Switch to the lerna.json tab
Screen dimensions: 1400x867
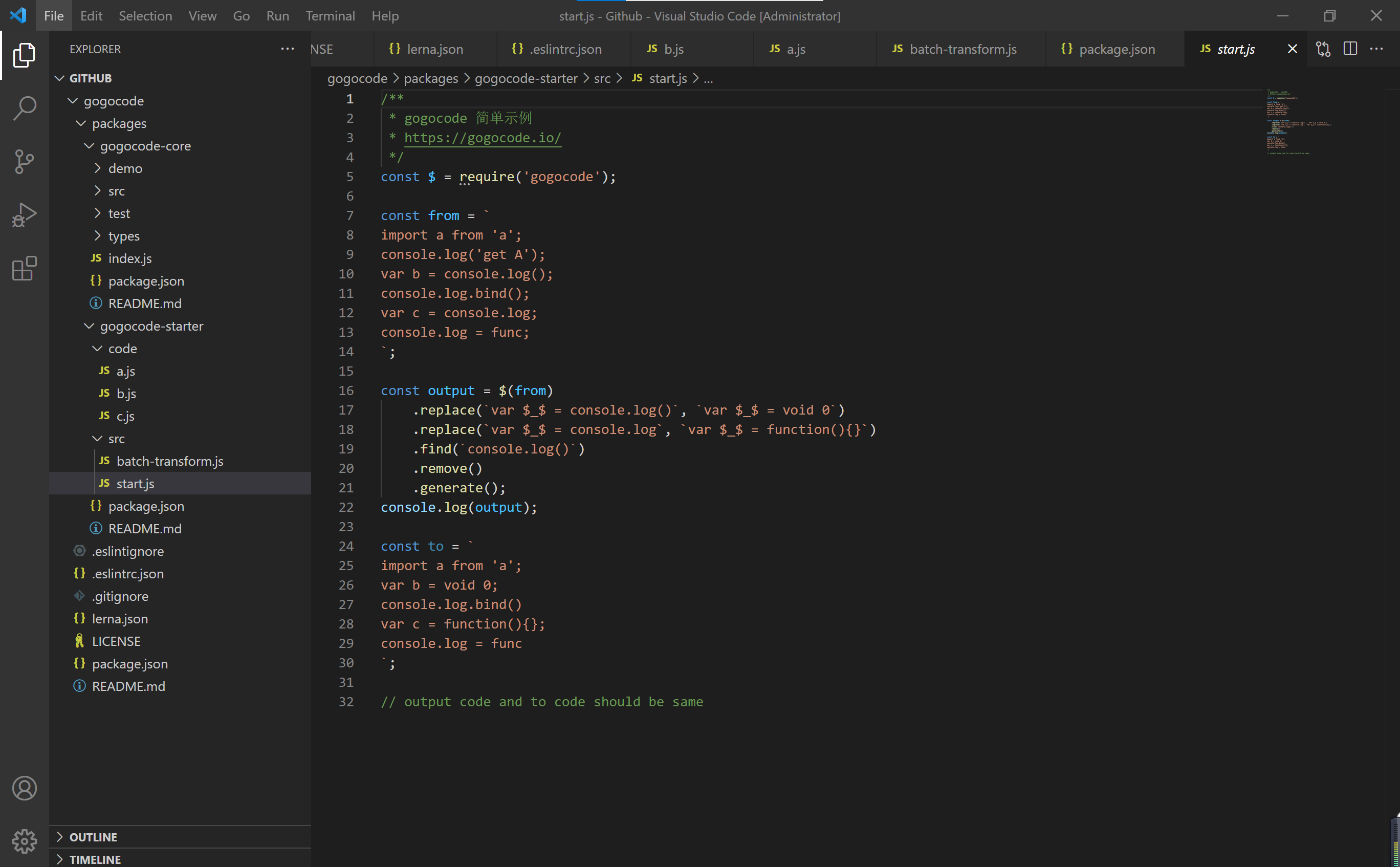(434, 49)
